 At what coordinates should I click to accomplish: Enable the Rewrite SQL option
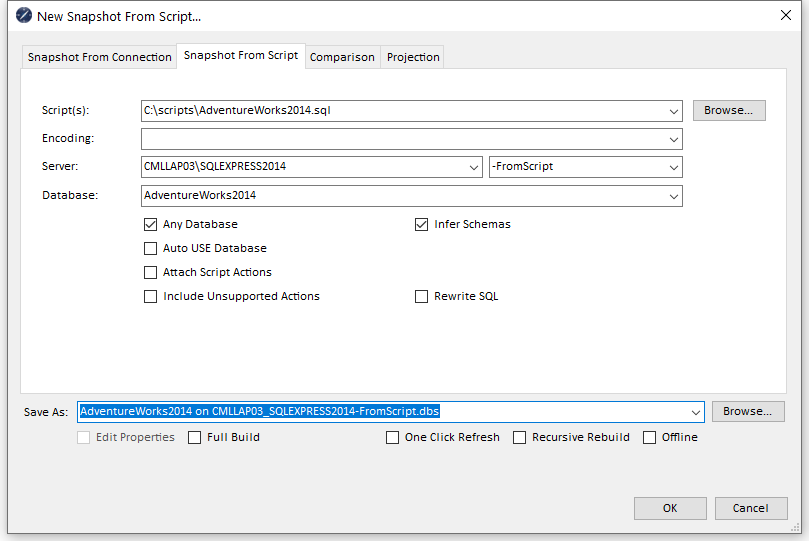tap(422, 296)
